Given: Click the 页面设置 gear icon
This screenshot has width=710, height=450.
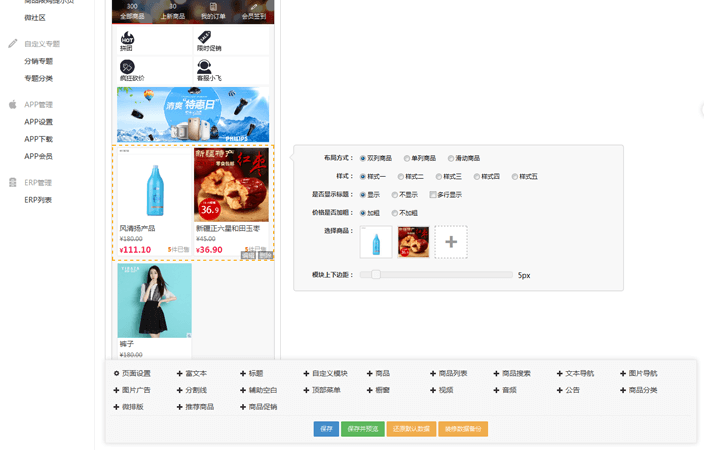Looking at the screenshot, I should pyautogui.click(x=117, y=373).
